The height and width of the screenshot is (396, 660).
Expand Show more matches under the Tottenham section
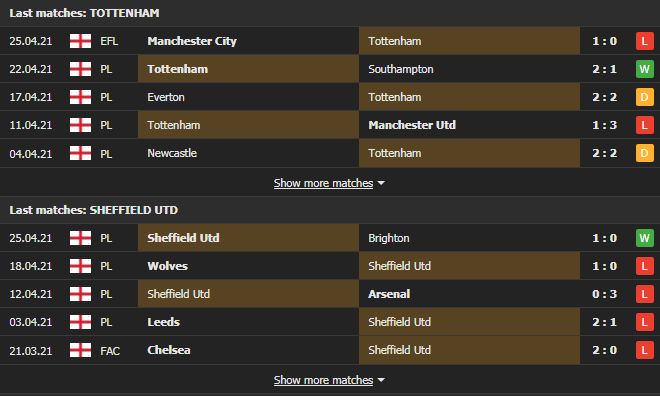[x=323, y=183]
